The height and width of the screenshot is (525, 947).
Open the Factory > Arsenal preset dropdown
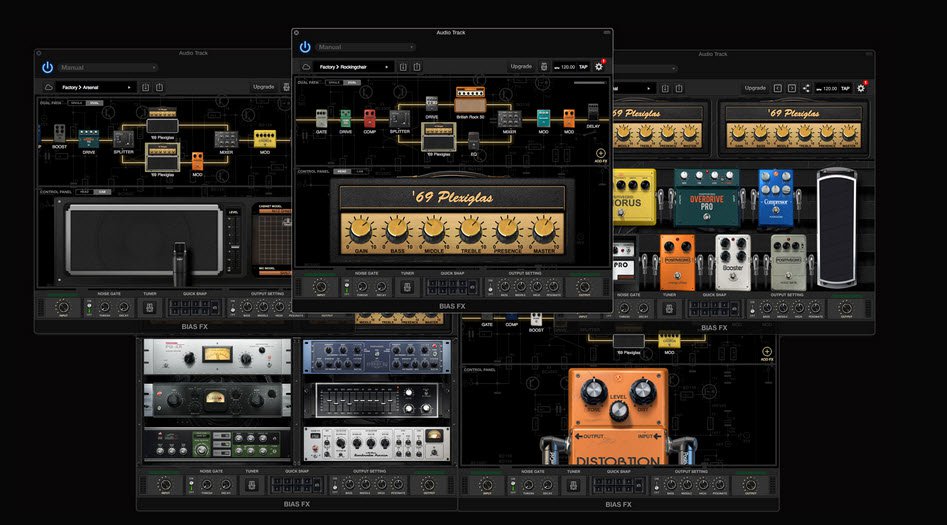point(95,88)
